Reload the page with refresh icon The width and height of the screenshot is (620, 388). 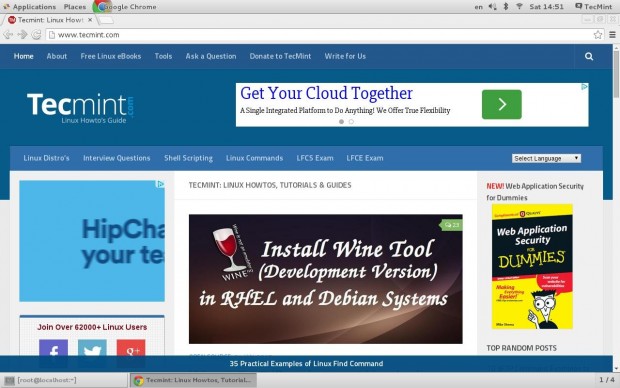(x=36, y=35)
